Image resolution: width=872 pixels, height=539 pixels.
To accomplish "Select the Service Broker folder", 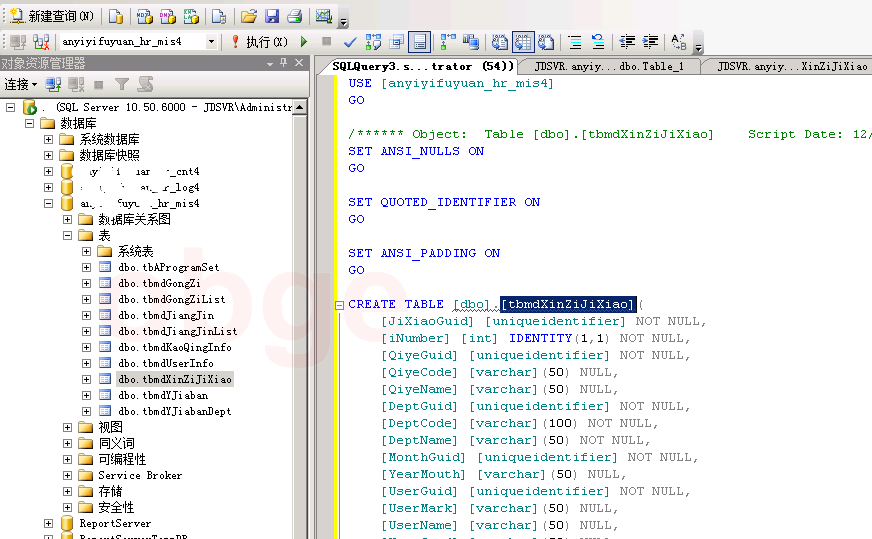I will pyautogui.click(x=140, y=476).
